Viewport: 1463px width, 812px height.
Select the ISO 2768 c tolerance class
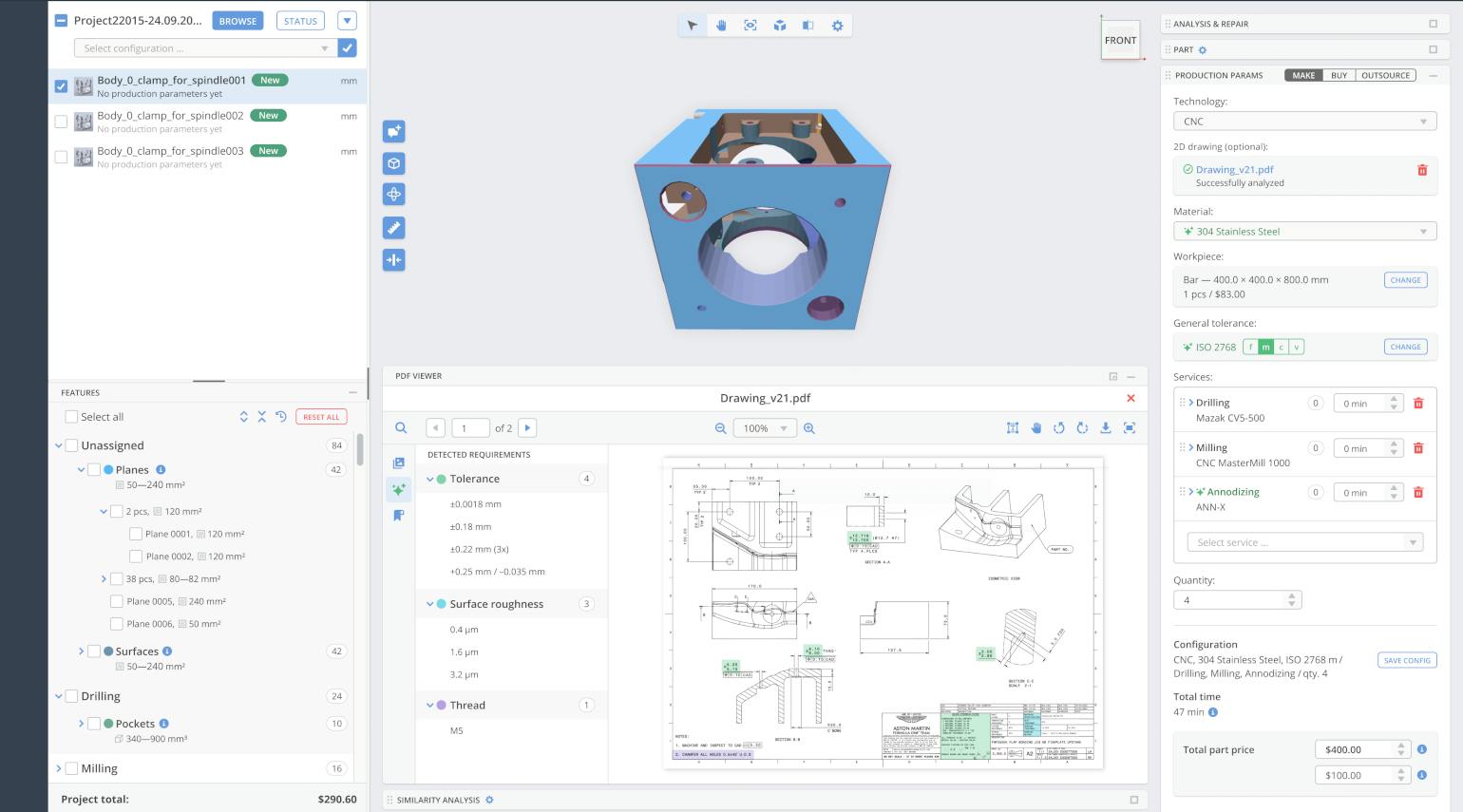click(1282, 348)
